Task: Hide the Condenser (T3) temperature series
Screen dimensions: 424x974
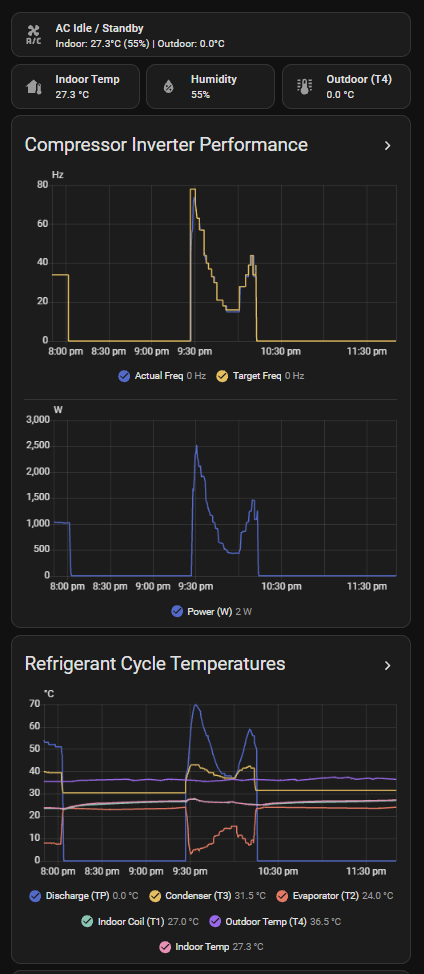Action: tap(155, 896)
